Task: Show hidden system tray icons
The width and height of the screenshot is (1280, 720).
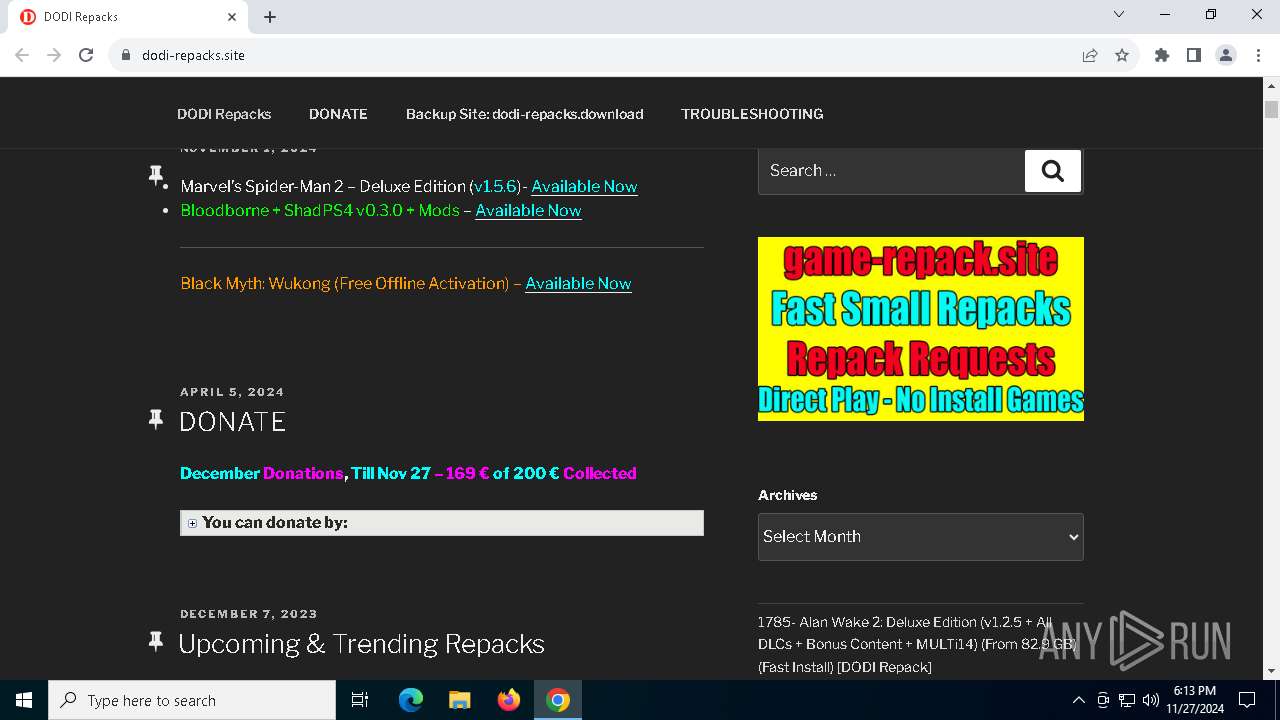Action: (1078, 700)
